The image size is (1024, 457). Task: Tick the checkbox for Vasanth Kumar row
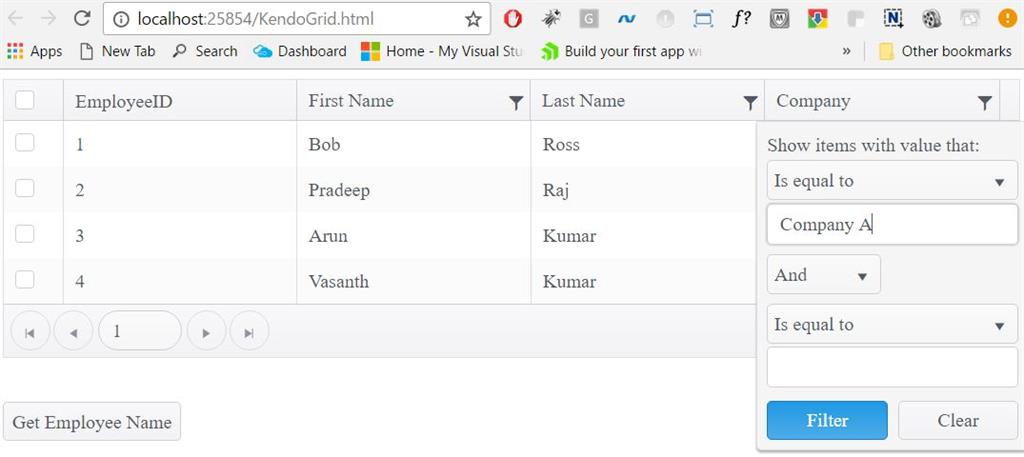25,279
